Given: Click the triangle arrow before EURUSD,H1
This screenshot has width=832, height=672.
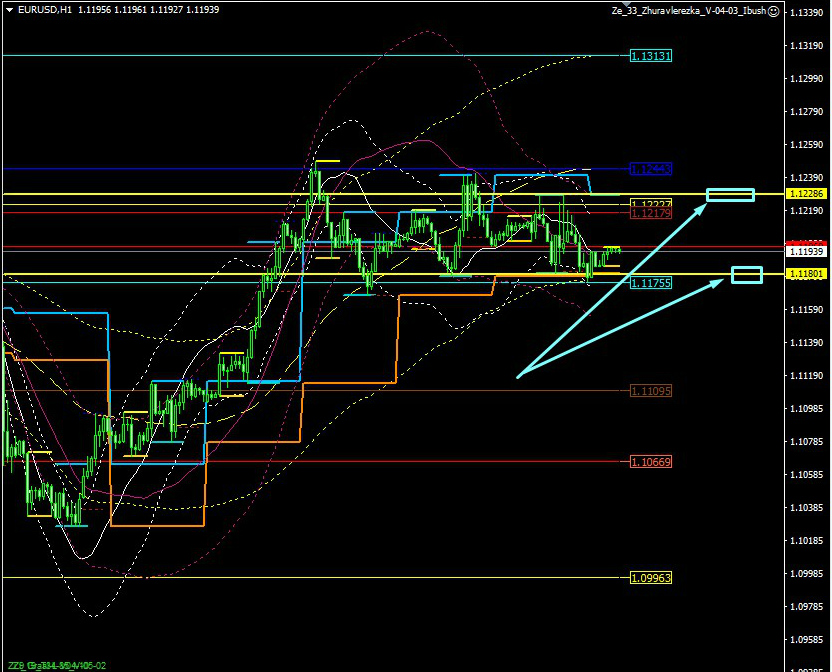Looking at the screenshot, I should pos(9,10).
